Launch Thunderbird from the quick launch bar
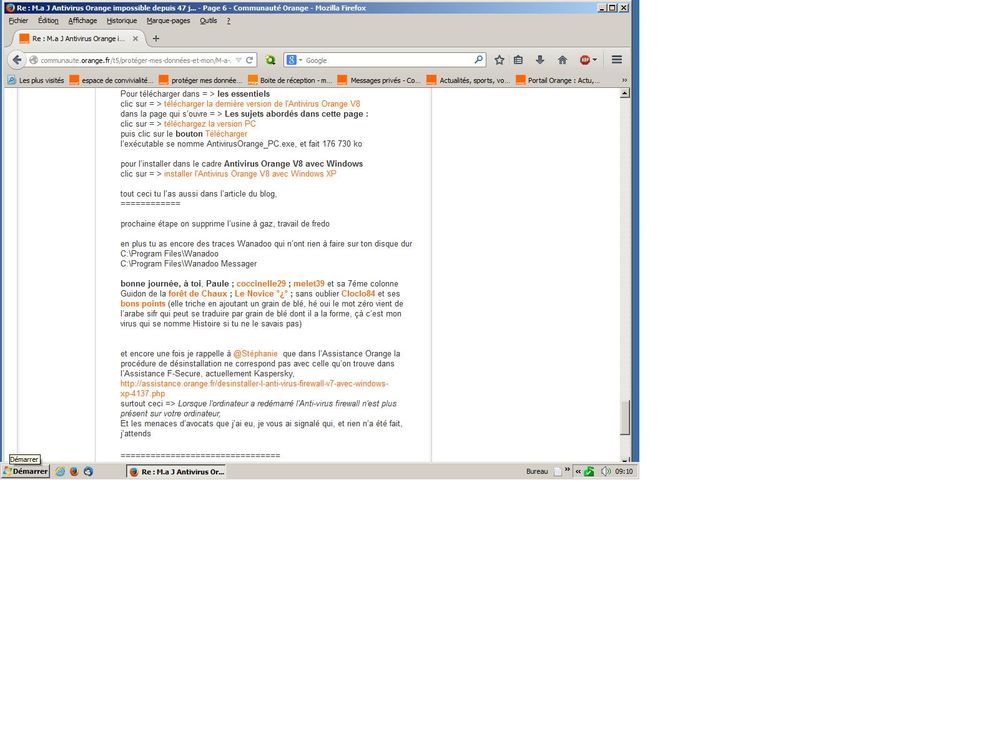 (89, 471)
